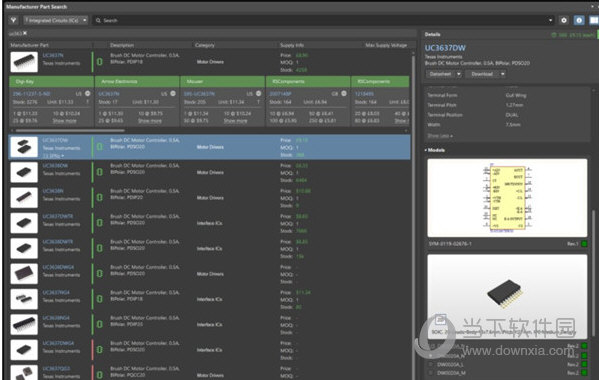Sort by Category column header
The image size is (599, 380).
pyautogui.click(x=205, y=45)
